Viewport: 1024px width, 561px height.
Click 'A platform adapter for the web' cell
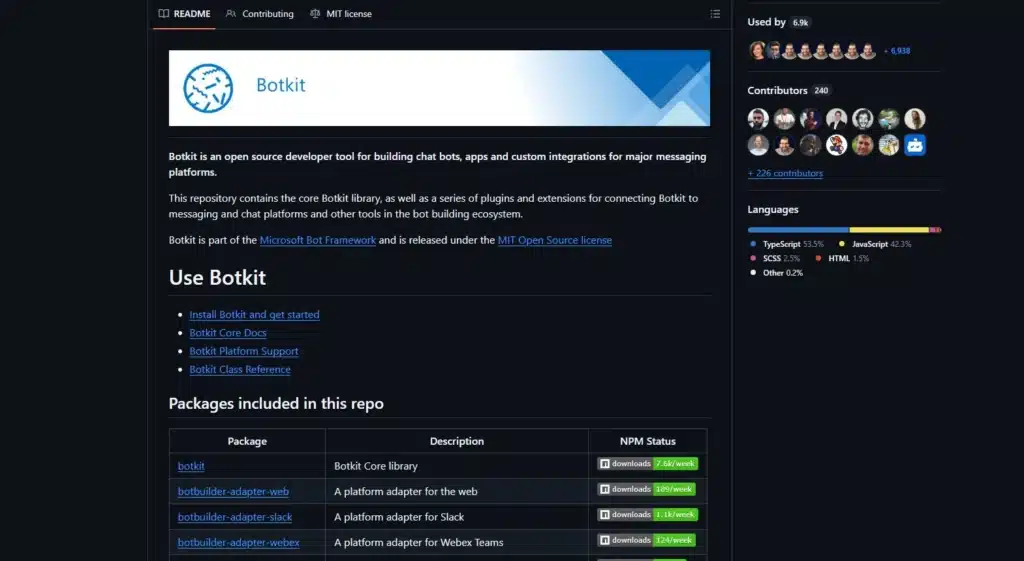(x=456, y=491)
